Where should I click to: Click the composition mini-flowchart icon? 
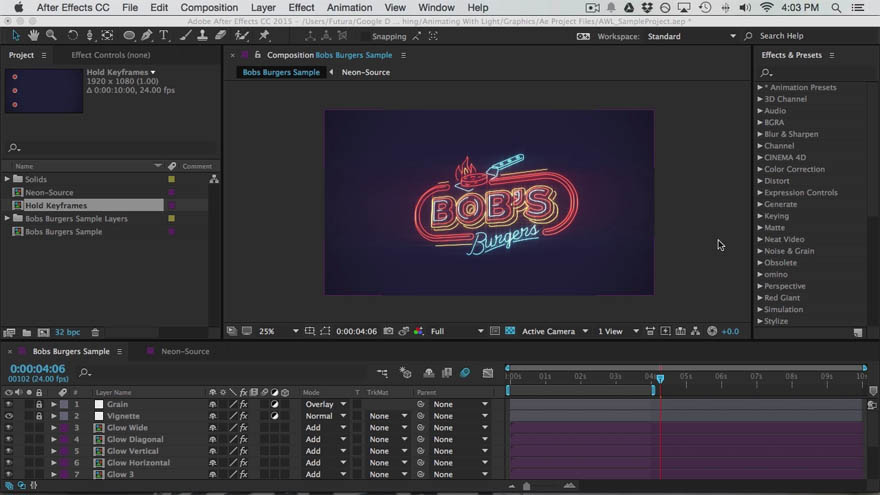[x=382, y=373]
